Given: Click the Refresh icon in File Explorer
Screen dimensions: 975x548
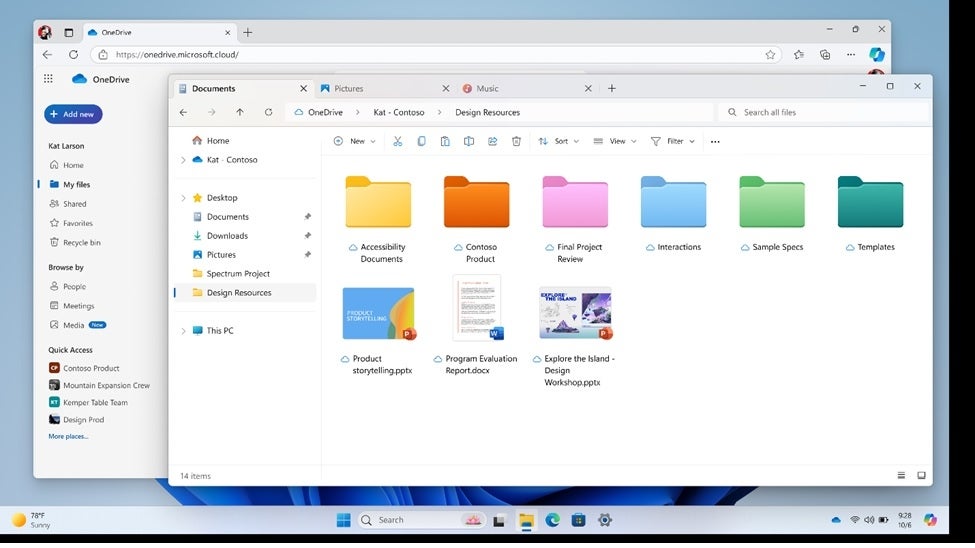Looking at the screenshot, I should 268,113.
